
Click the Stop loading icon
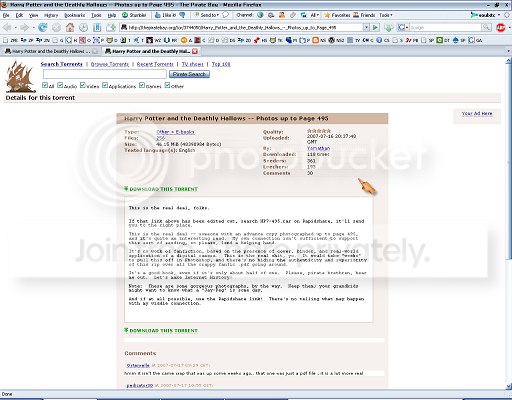56,27
